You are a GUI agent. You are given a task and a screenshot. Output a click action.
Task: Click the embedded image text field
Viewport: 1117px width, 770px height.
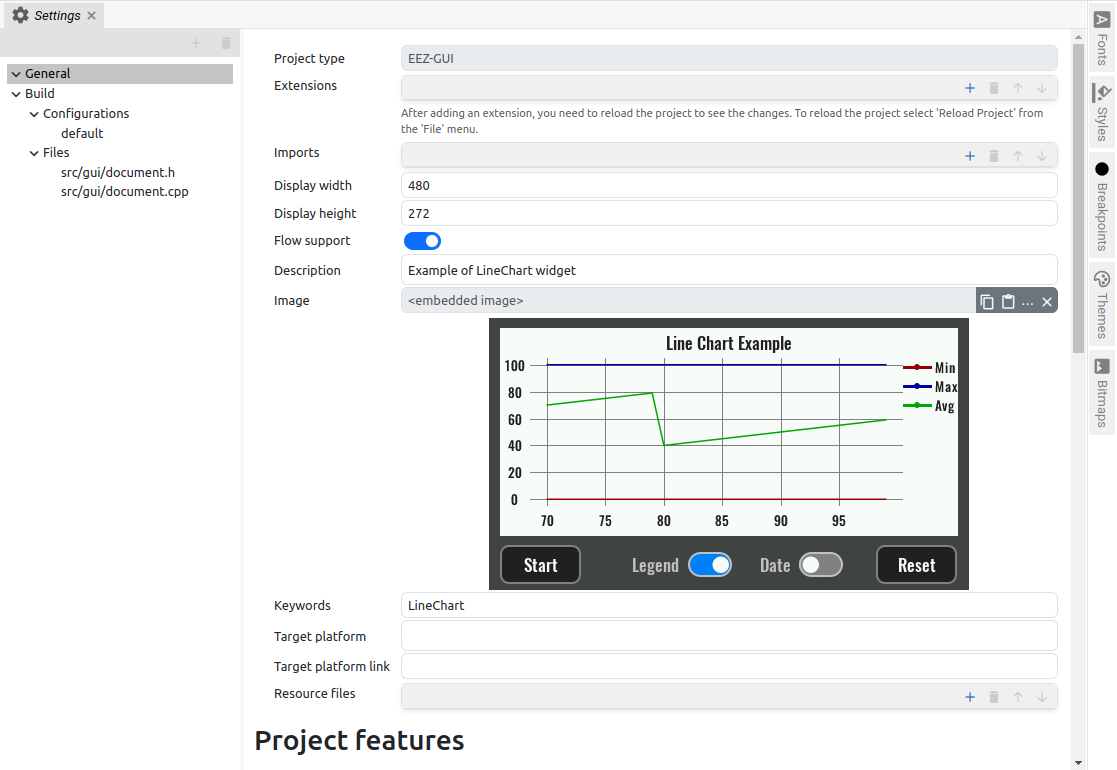click(x=688, y=301)
